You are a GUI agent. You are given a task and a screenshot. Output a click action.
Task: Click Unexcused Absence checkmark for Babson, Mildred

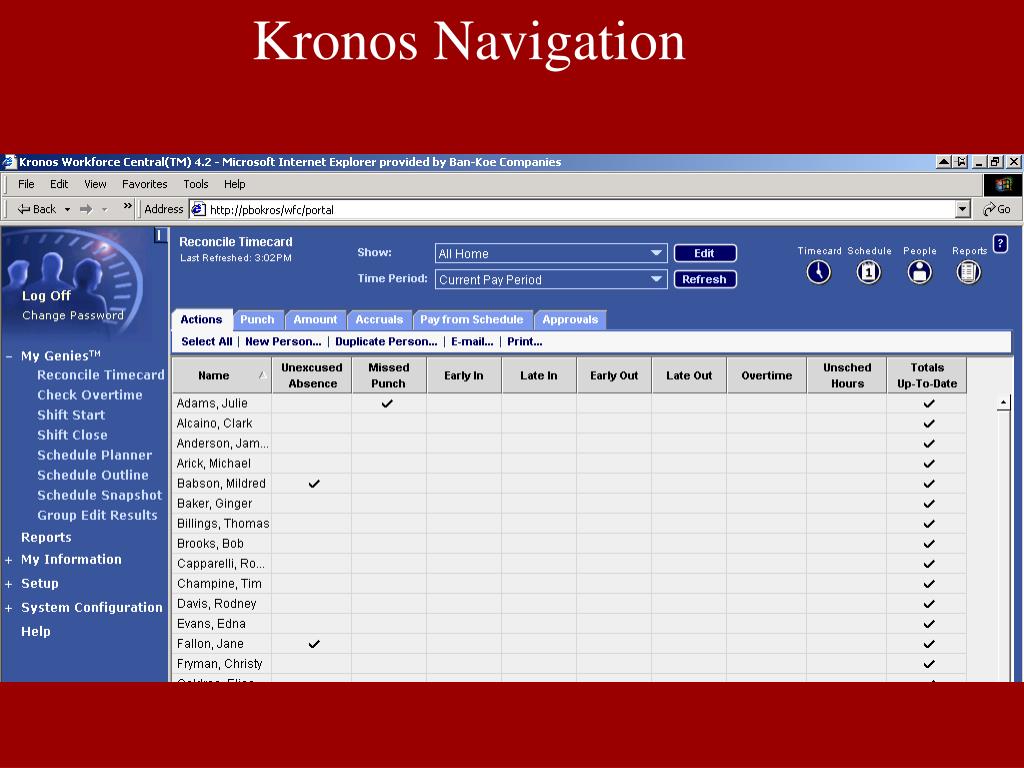click(314, 484)
